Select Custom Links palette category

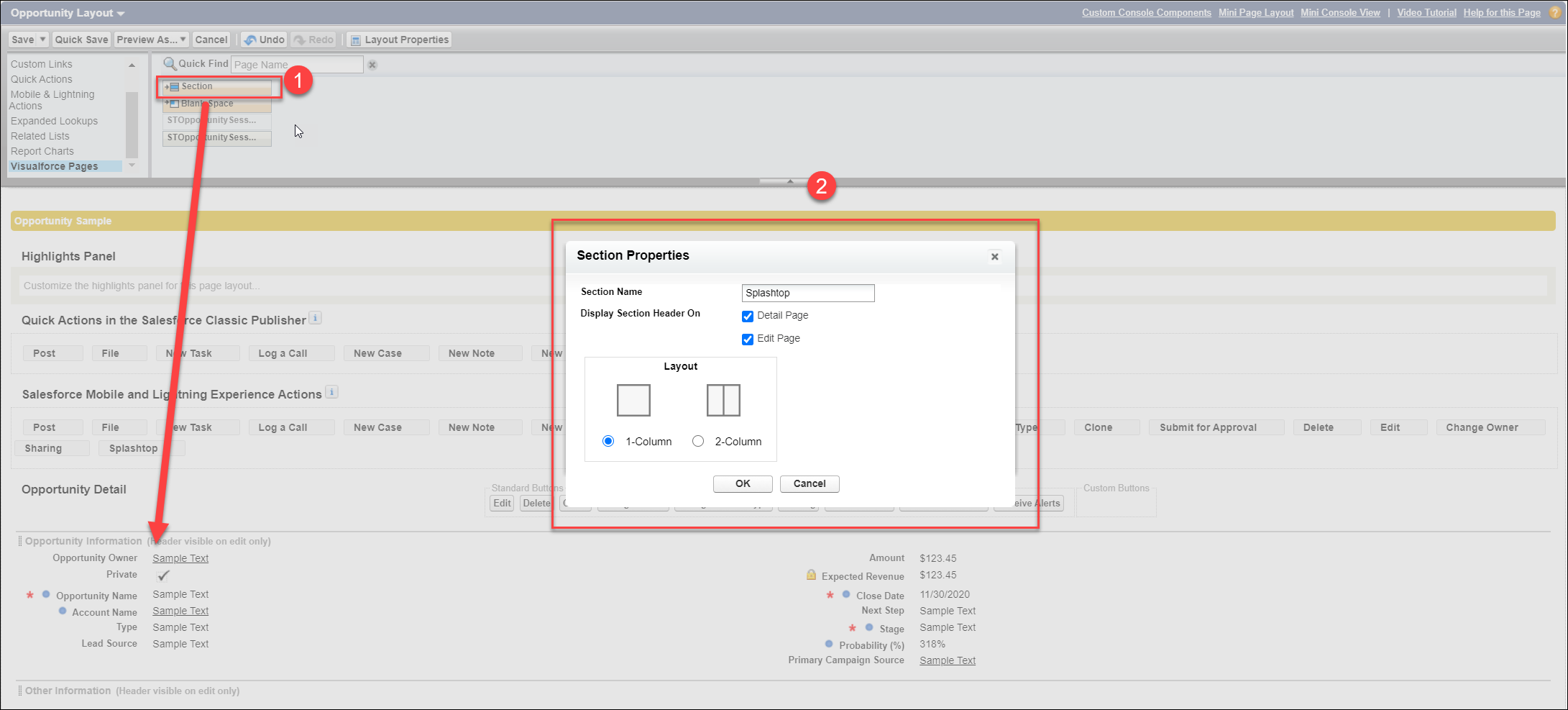pos(42,64)
